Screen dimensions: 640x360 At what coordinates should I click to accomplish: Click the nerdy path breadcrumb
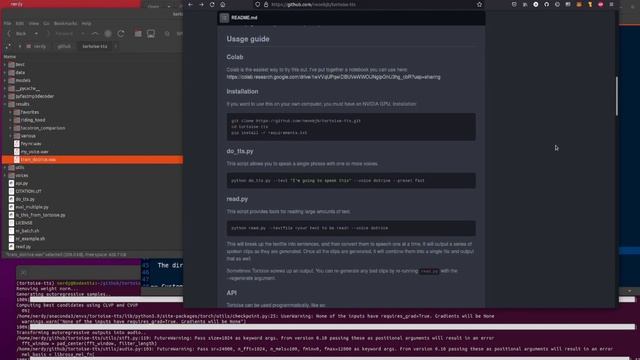click(x=37, y=47)
